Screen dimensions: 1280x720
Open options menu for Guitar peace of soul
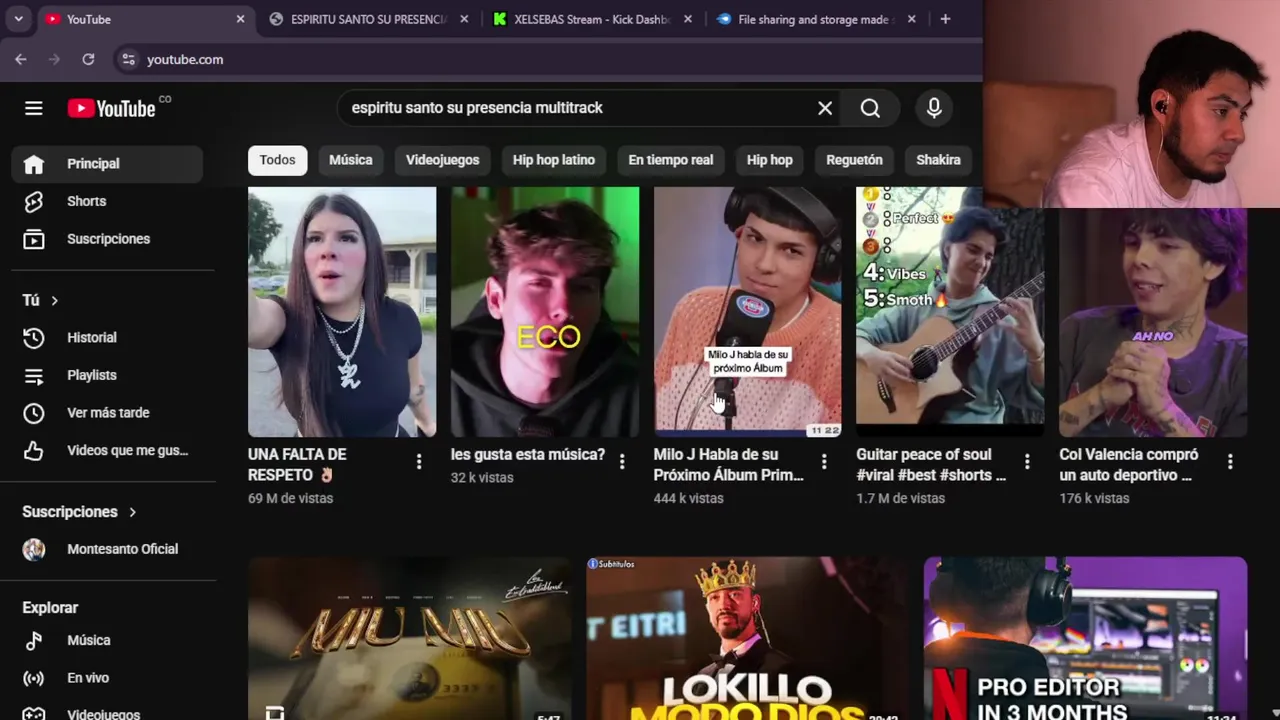[x=1027, y=461]
